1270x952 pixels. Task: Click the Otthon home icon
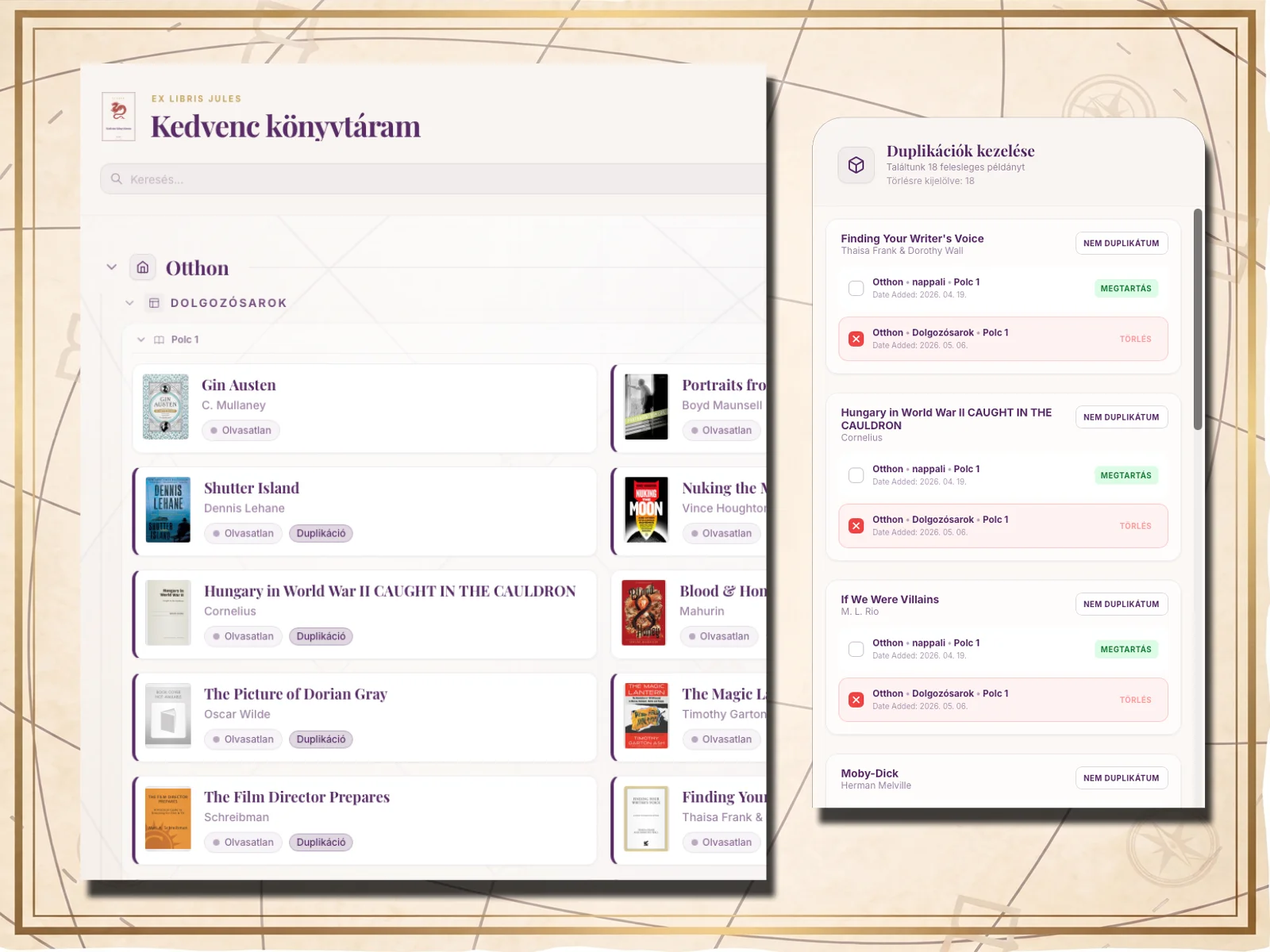(143, 267)
